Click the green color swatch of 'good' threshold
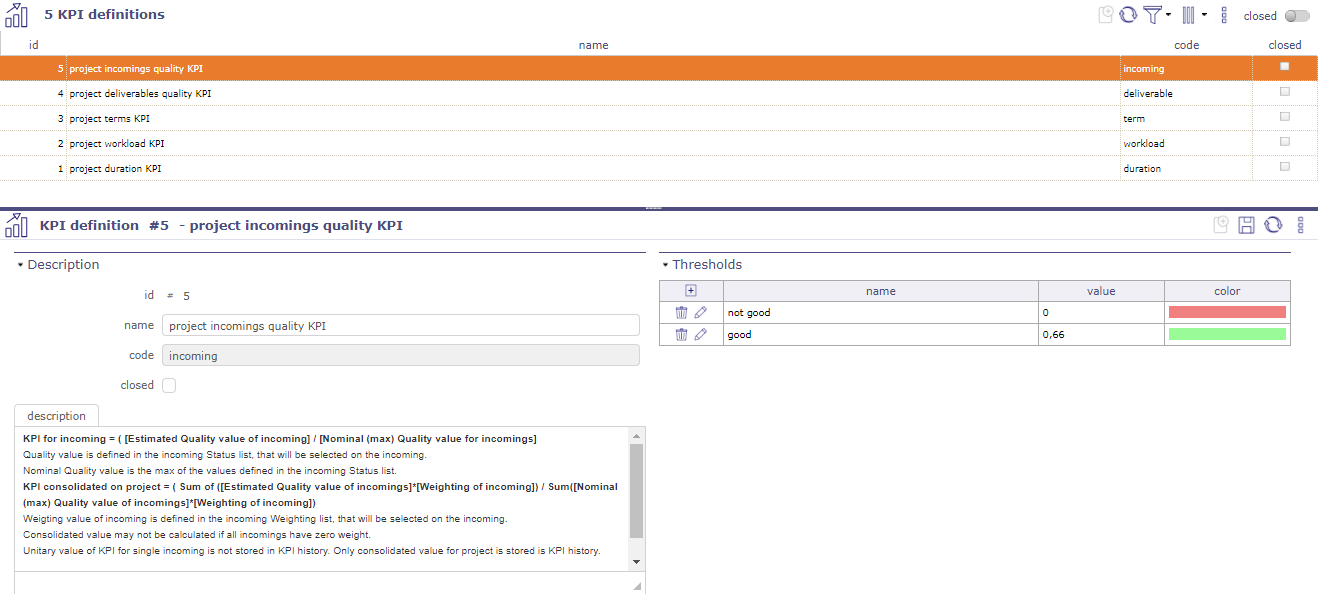Screen dimensions: 1318x608 [x=1227, y=334]
